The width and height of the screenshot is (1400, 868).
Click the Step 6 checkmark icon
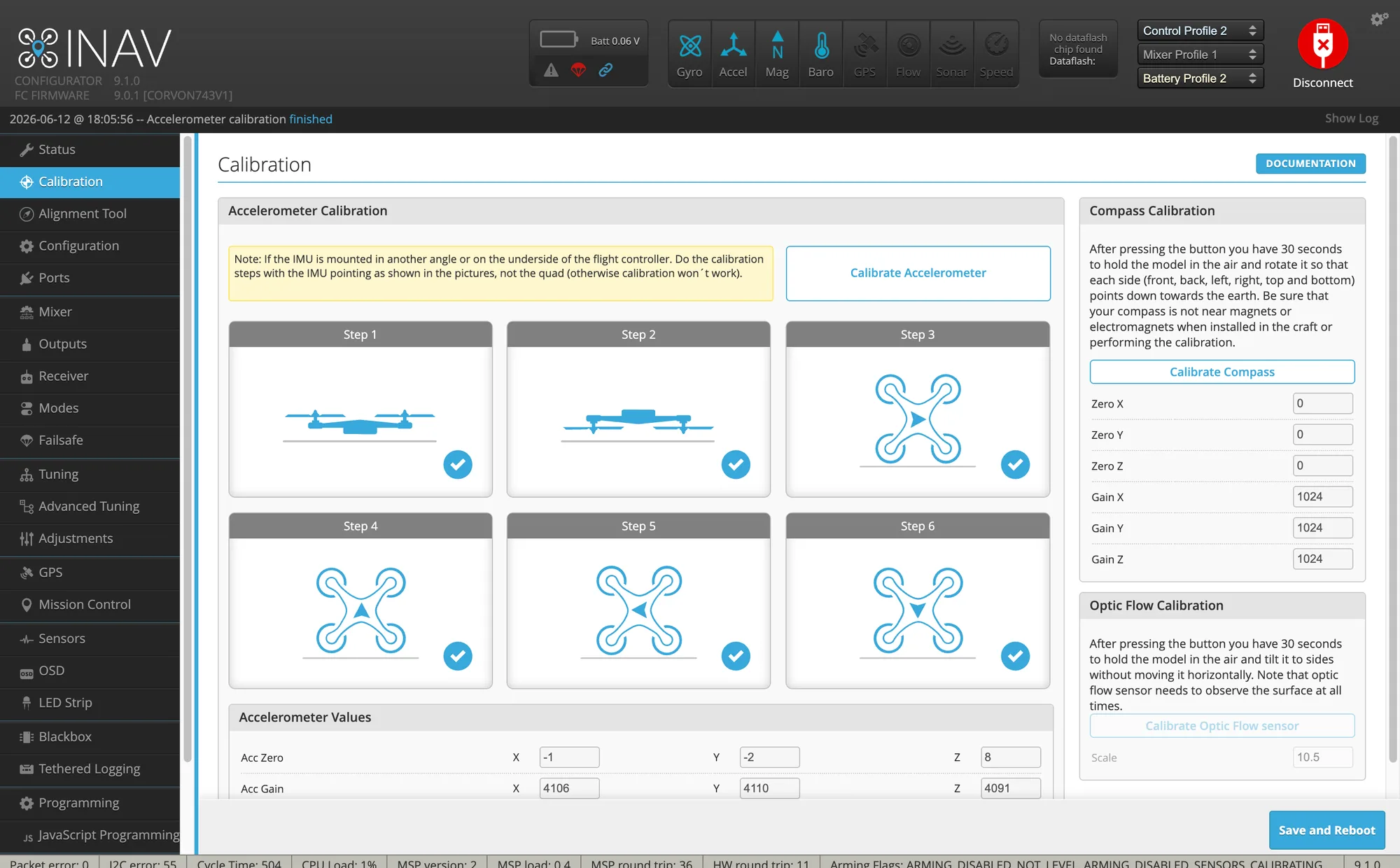(x=1015, y=656)
